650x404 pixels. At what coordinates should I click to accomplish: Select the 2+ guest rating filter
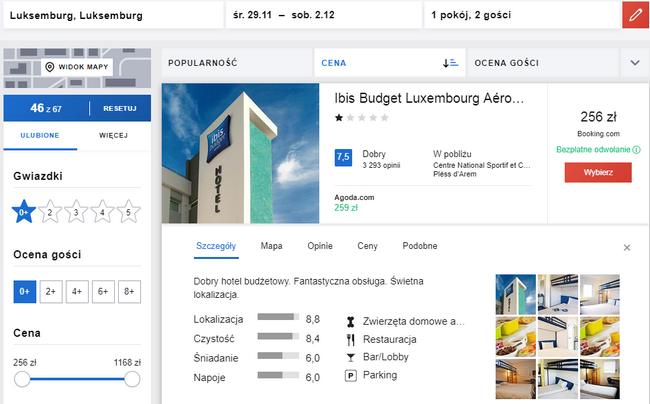click(x=51, y=292)
